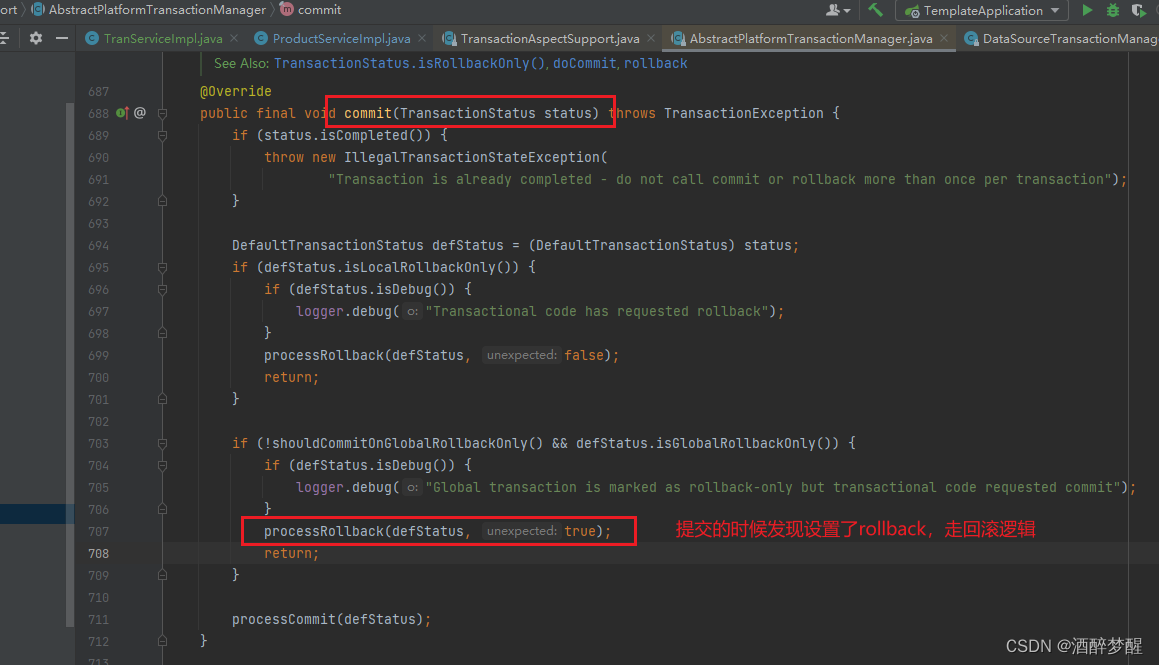
Task: Click the 'unexpected:' parameter hint on line 699
Action: point(521,355)
